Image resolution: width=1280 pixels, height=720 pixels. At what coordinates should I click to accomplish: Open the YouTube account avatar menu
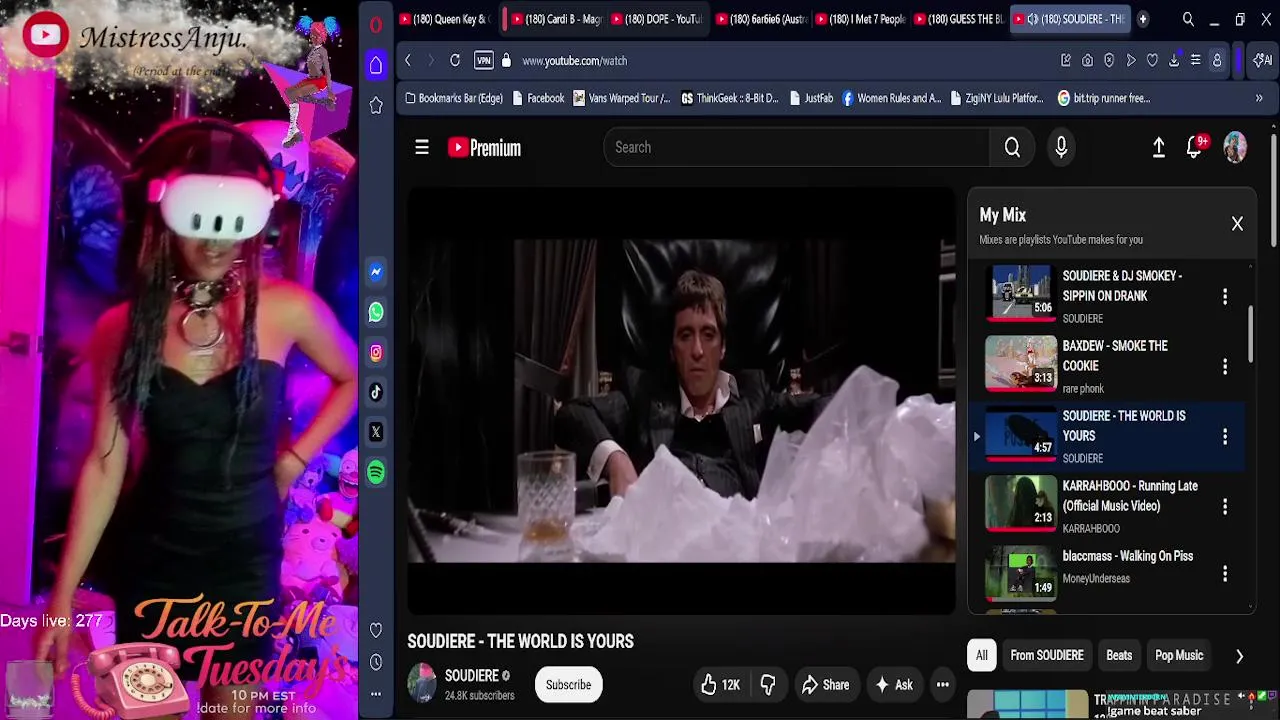click(x=1235, y=147)
